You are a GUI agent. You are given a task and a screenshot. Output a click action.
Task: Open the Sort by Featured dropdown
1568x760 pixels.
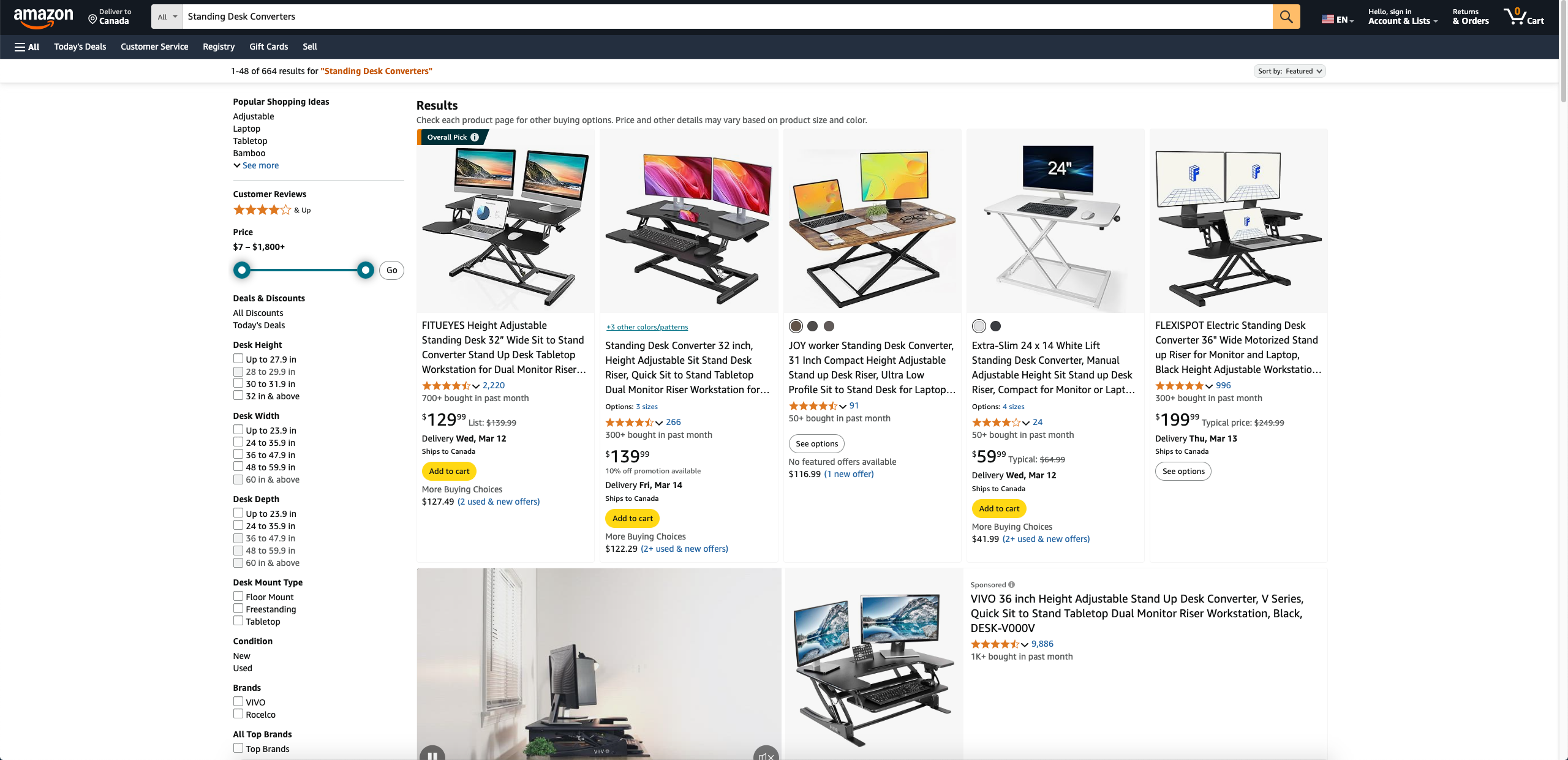(1289, 71)
